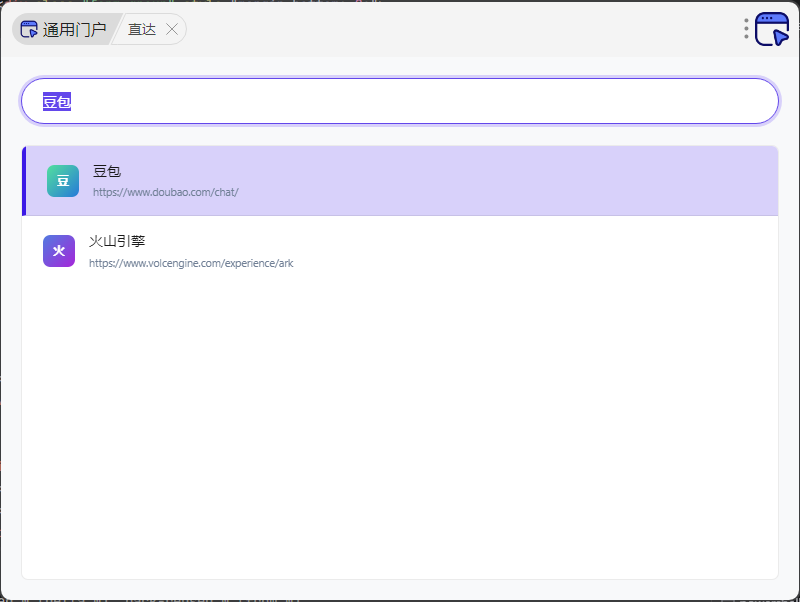Screen dimensions: 800x602
Task: Open the doubao.com/chat URL link
Action: click(165, 192)
